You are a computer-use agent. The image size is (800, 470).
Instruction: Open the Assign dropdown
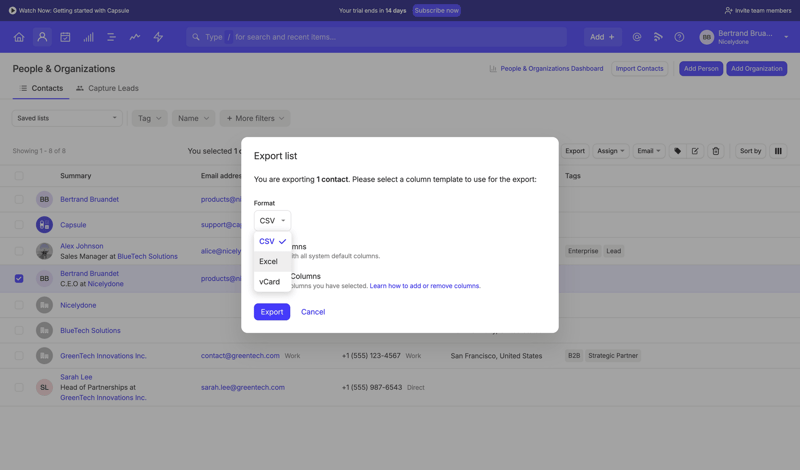pyautogui.click(x=611, y=151)
